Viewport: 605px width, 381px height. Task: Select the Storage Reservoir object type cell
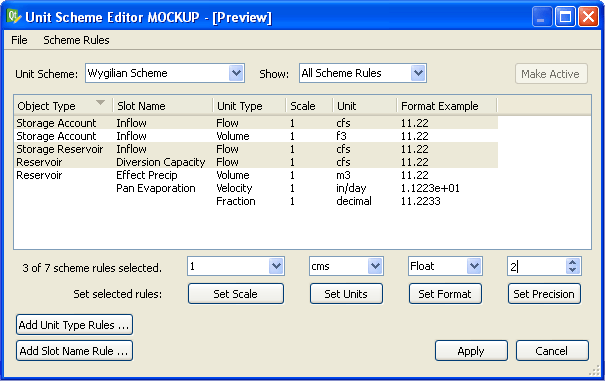[x=60, y=149]
